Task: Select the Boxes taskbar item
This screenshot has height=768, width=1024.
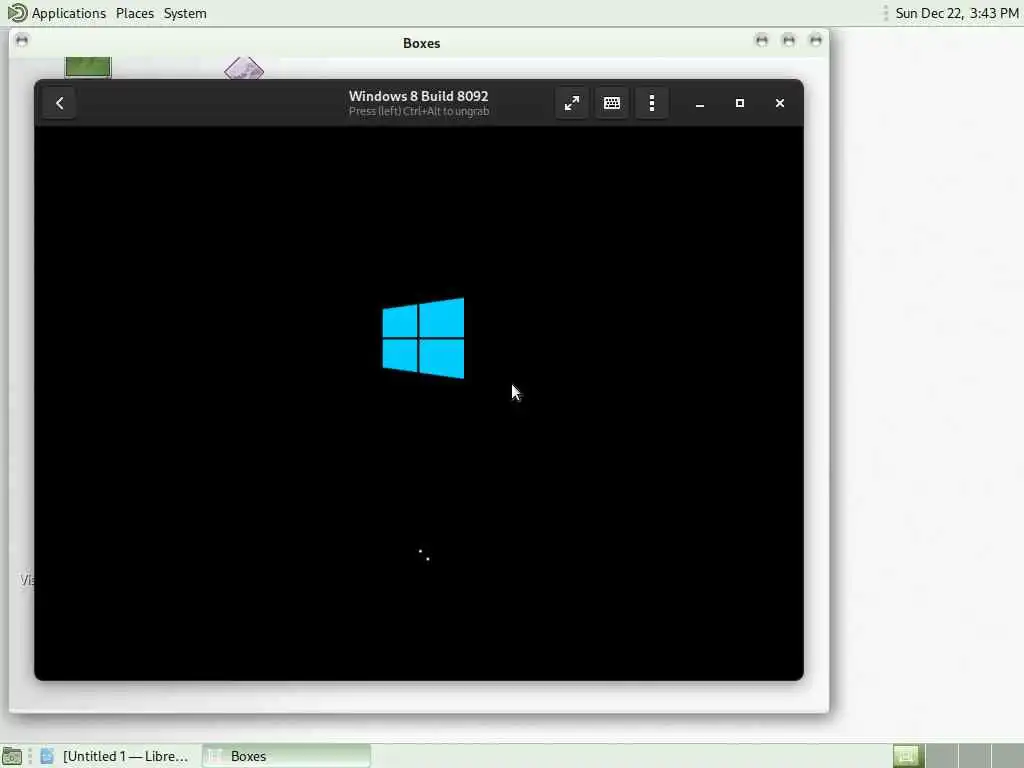Action: (x=286, y=756)
